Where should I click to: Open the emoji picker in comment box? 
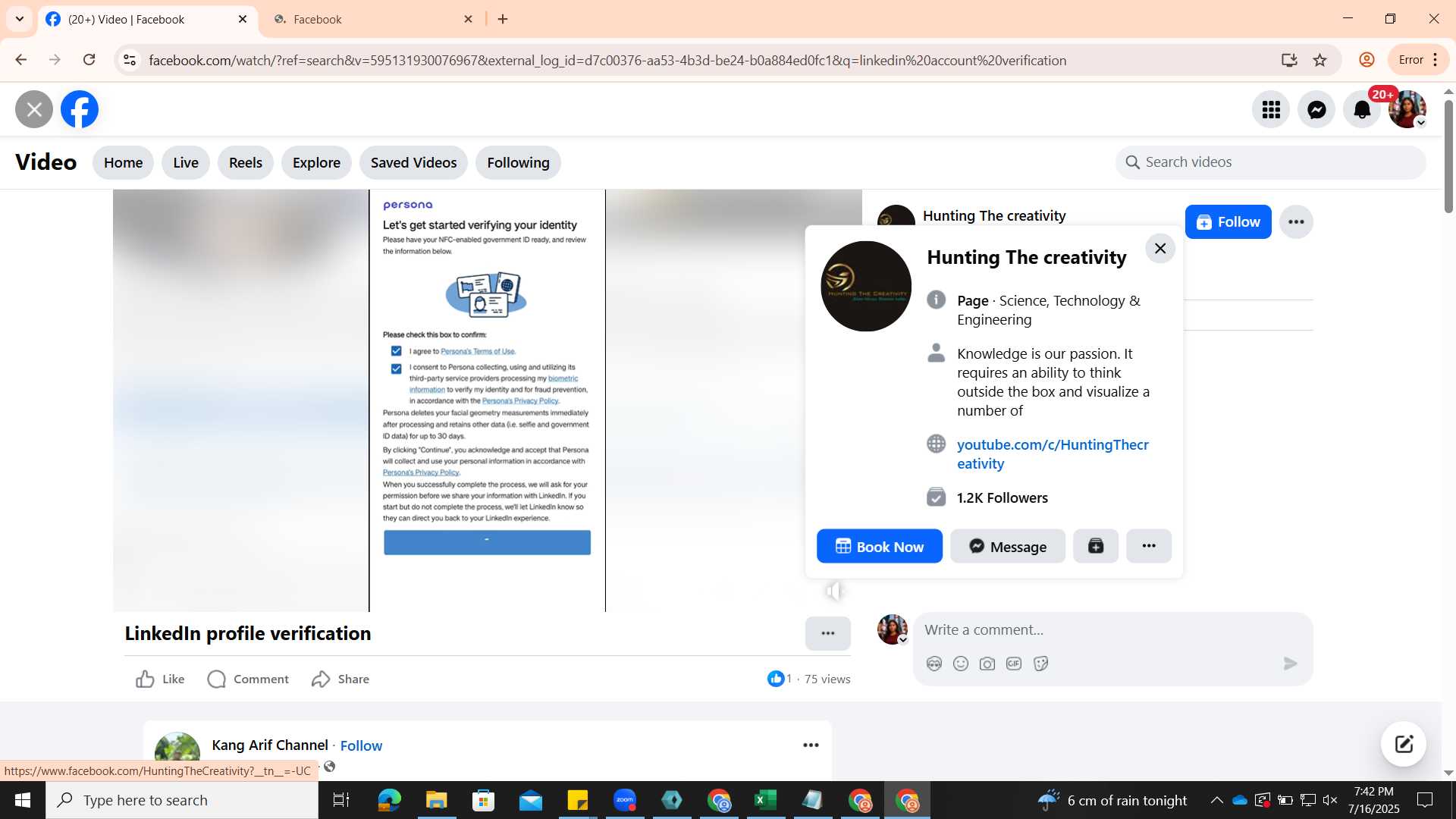point(961,664)
